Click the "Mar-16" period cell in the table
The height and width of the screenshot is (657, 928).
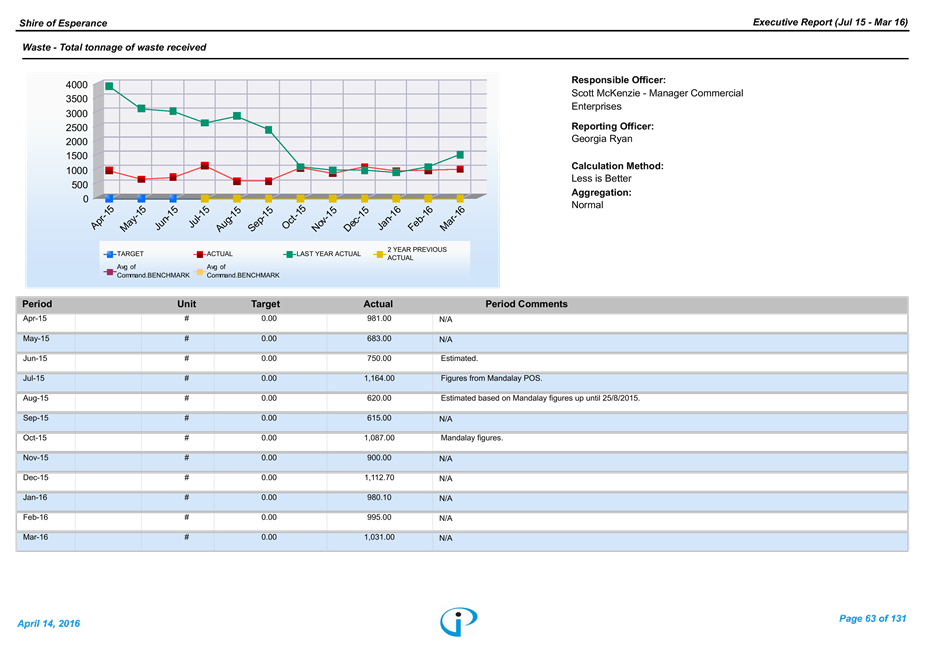[x=36, y=537]
